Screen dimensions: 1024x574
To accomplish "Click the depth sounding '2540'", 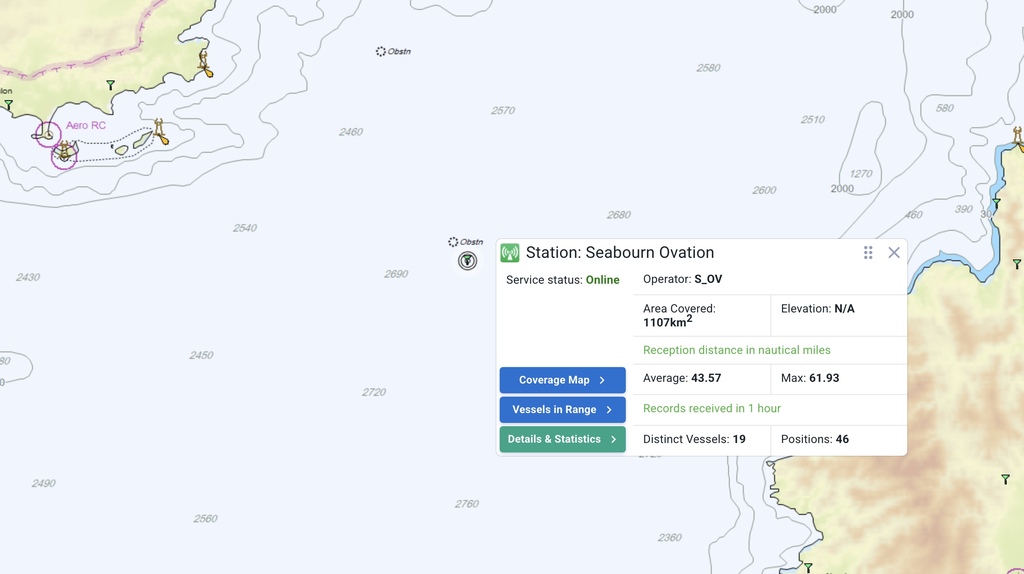I will point(245,228).
